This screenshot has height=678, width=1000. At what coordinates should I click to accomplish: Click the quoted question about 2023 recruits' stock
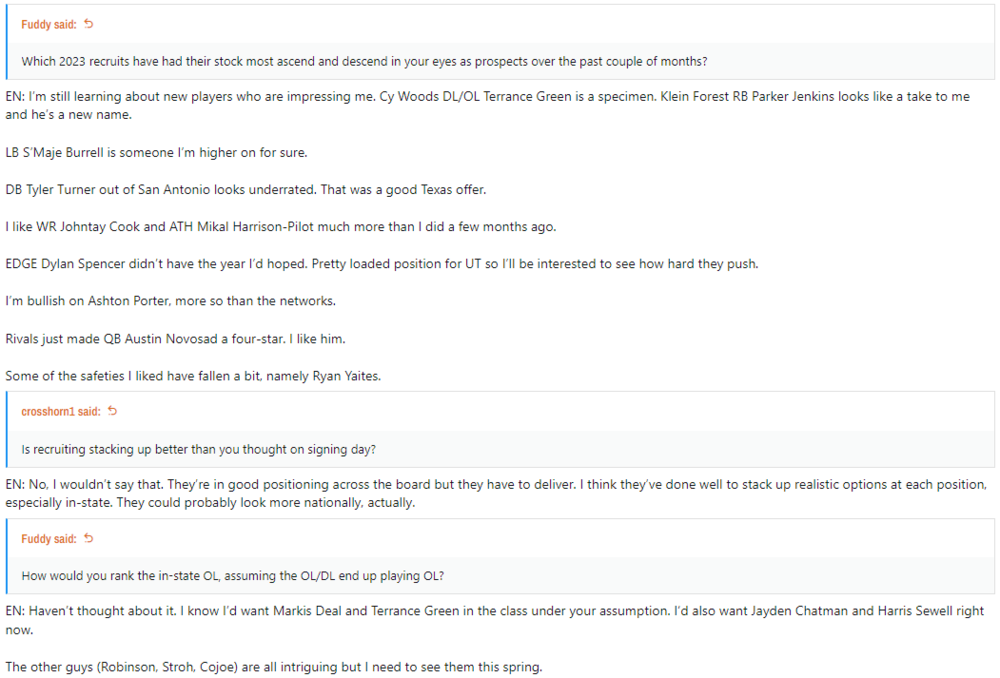[x=365, y=61]
